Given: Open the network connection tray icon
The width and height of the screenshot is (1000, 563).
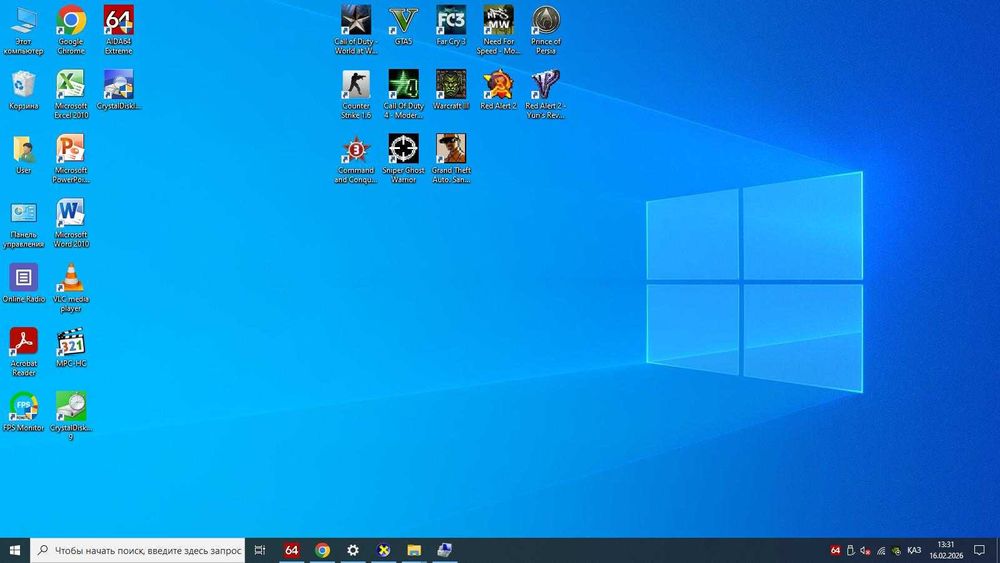Looking at the screenshot, I should (881, 550).
